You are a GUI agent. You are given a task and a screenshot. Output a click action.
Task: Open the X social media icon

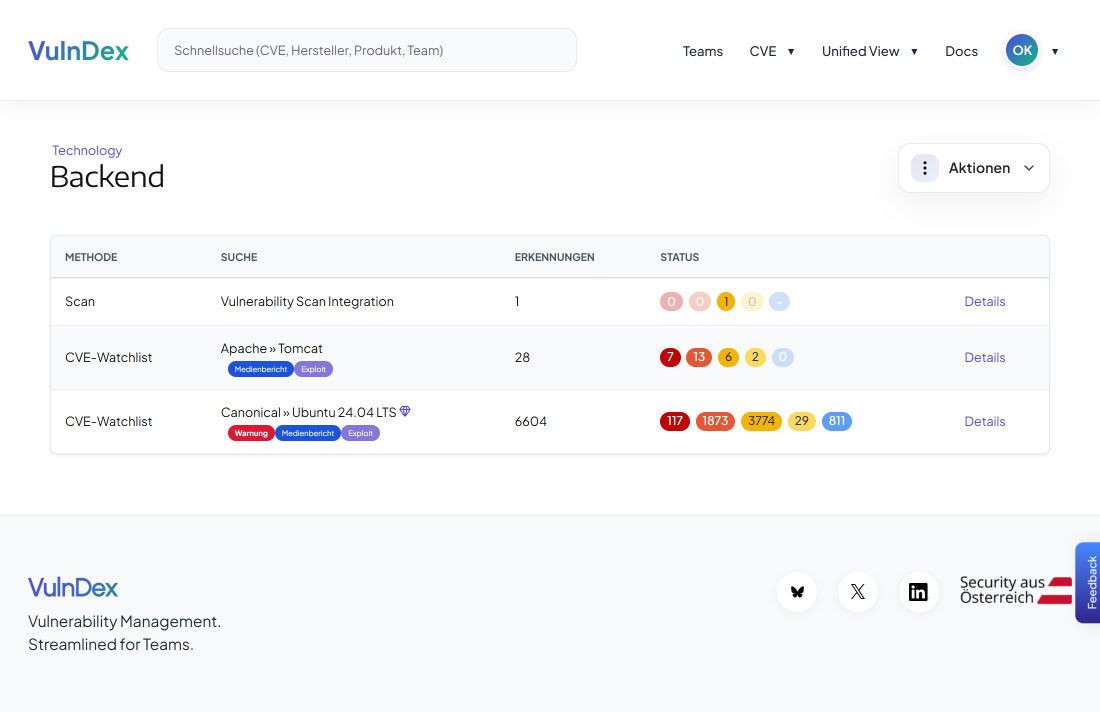click(x=857, y=591)
